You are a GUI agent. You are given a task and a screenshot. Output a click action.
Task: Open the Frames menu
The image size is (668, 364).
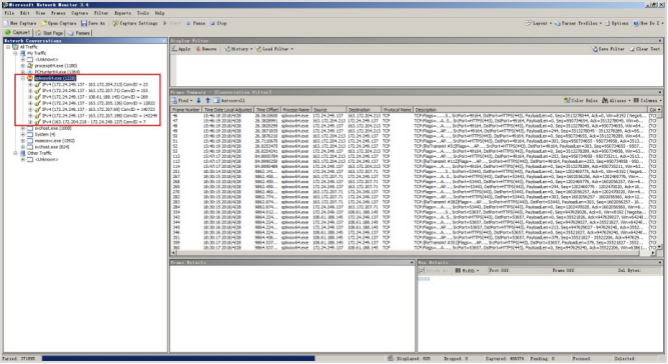58,13
